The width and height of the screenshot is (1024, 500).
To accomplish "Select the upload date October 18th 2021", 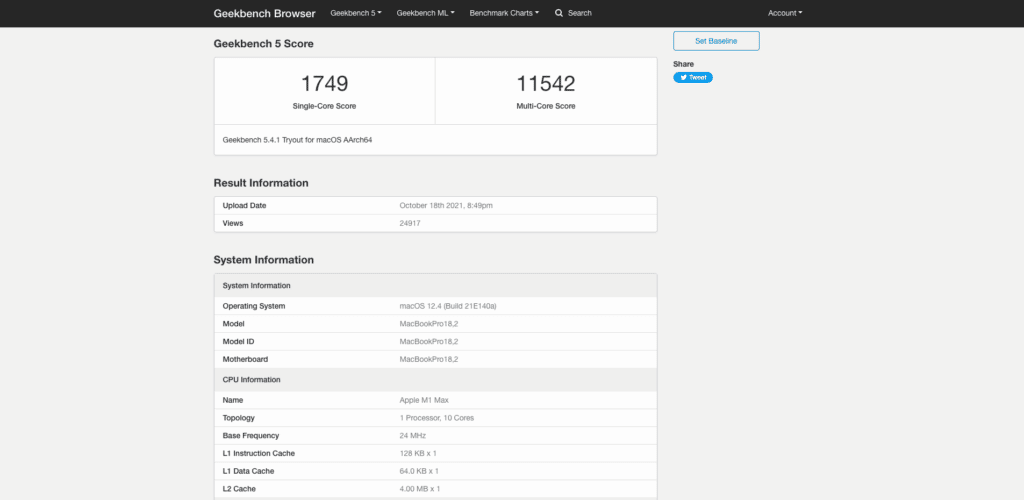I will pos(446,206).
